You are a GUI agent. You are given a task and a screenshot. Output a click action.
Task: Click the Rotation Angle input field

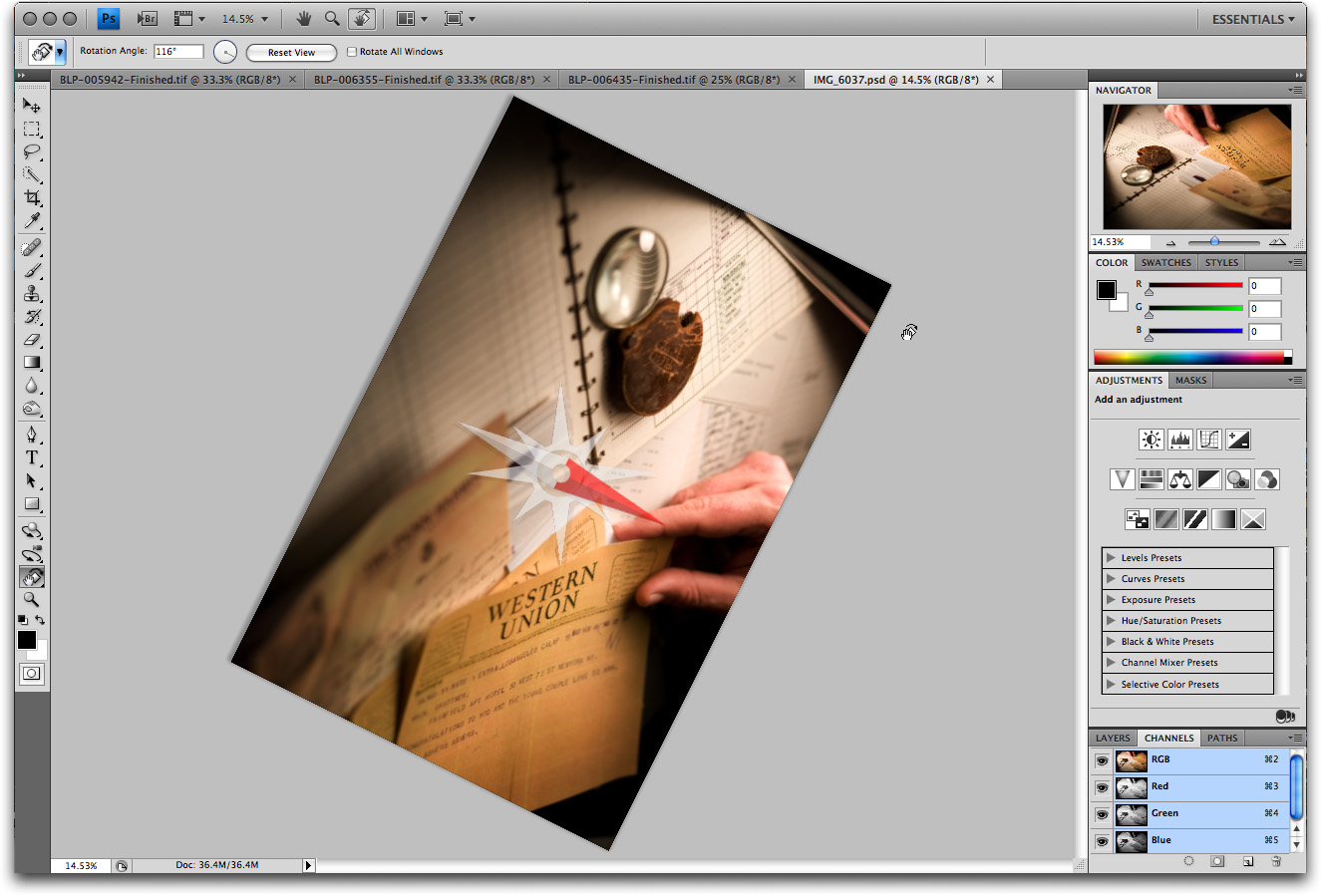click(178, 52)
